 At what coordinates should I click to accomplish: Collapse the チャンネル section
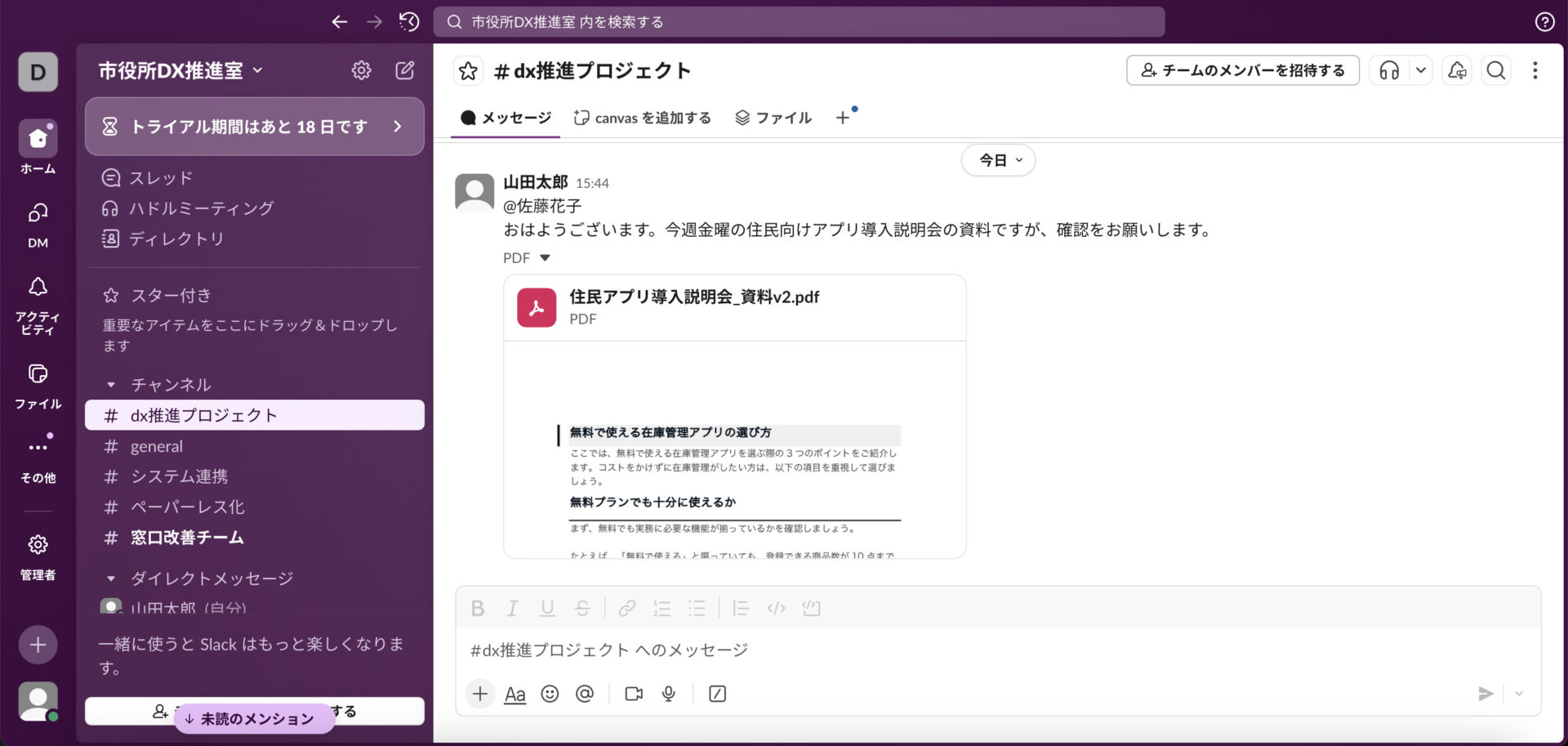112,384
